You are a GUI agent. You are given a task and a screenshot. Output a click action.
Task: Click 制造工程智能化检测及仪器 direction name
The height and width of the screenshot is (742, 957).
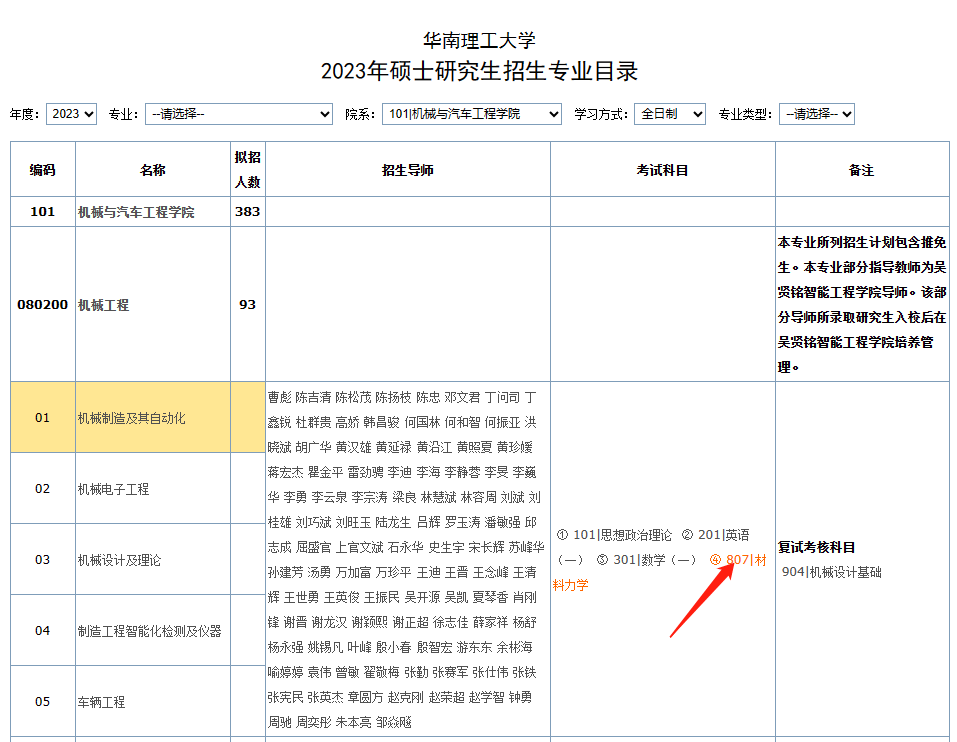pyautogui.click(x=150, y=631)
